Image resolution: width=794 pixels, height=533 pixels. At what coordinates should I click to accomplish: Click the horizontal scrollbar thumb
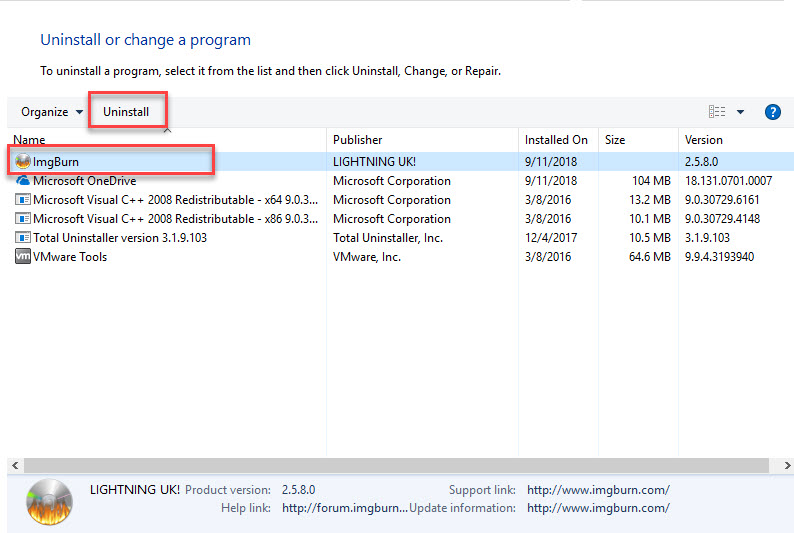(396, 465)
